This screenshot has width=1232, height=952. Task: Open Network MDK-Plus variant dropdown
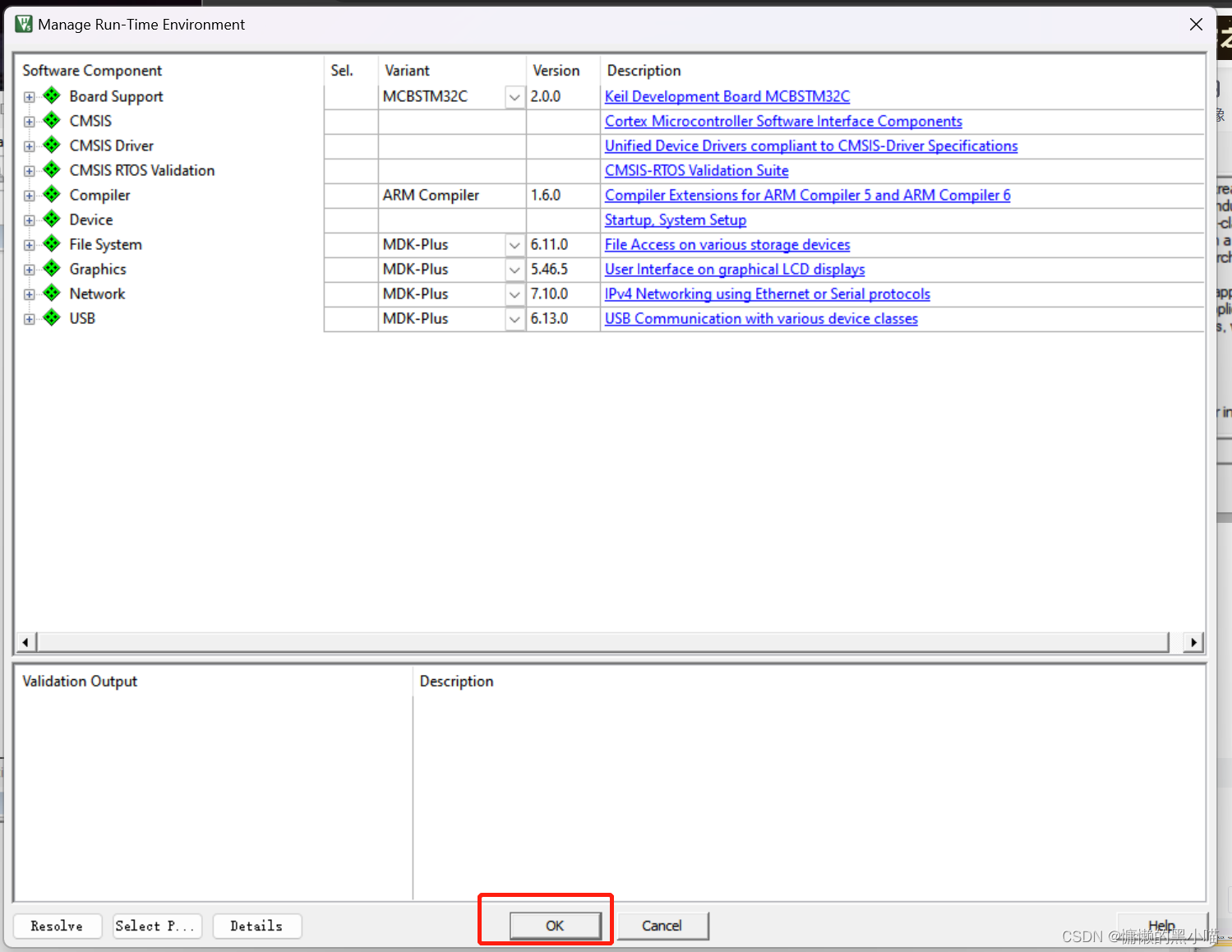click(x=514, y=294)
